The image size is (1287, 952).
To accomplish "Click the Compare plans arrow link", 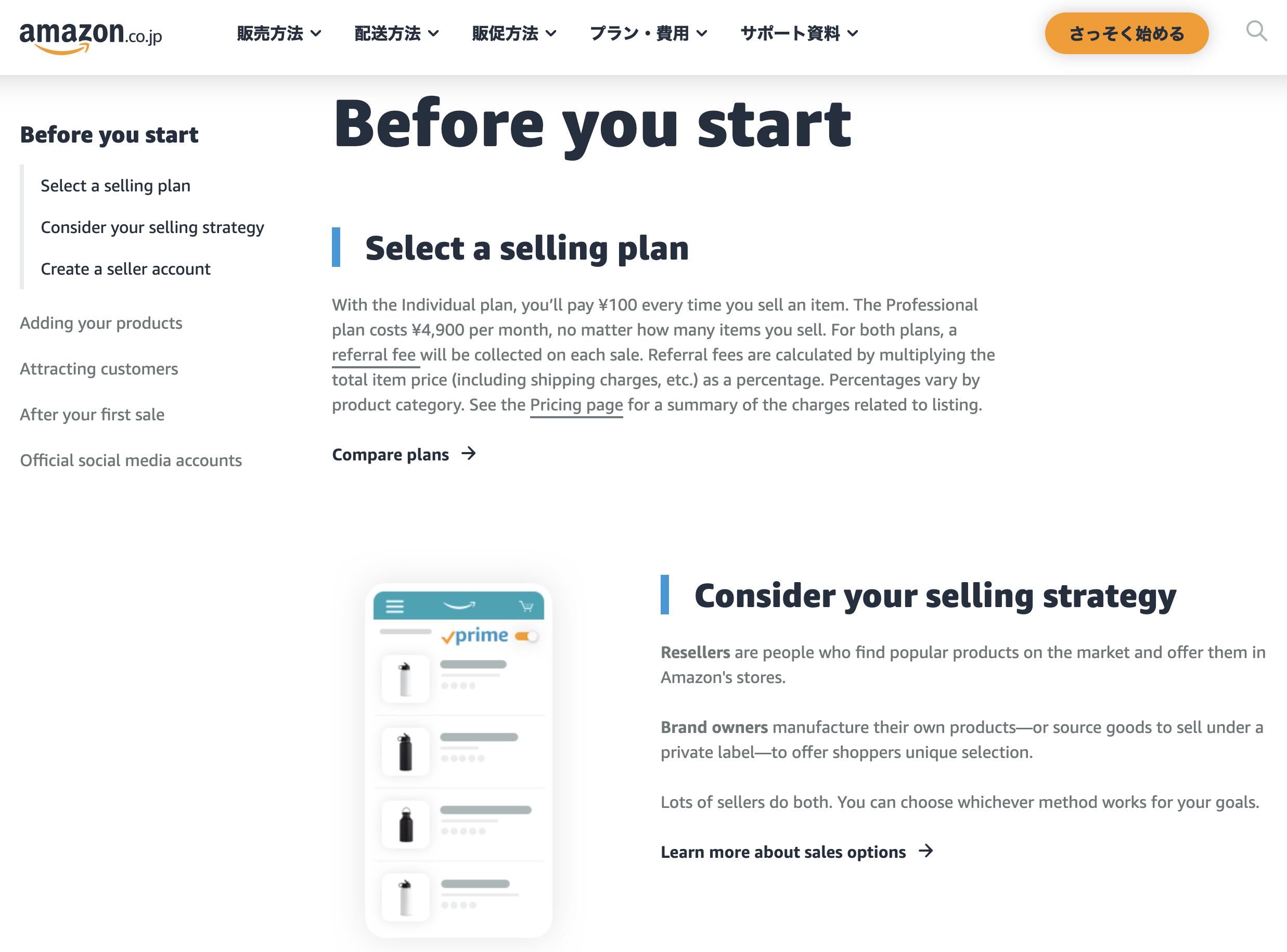I will (x=405, y=455).
